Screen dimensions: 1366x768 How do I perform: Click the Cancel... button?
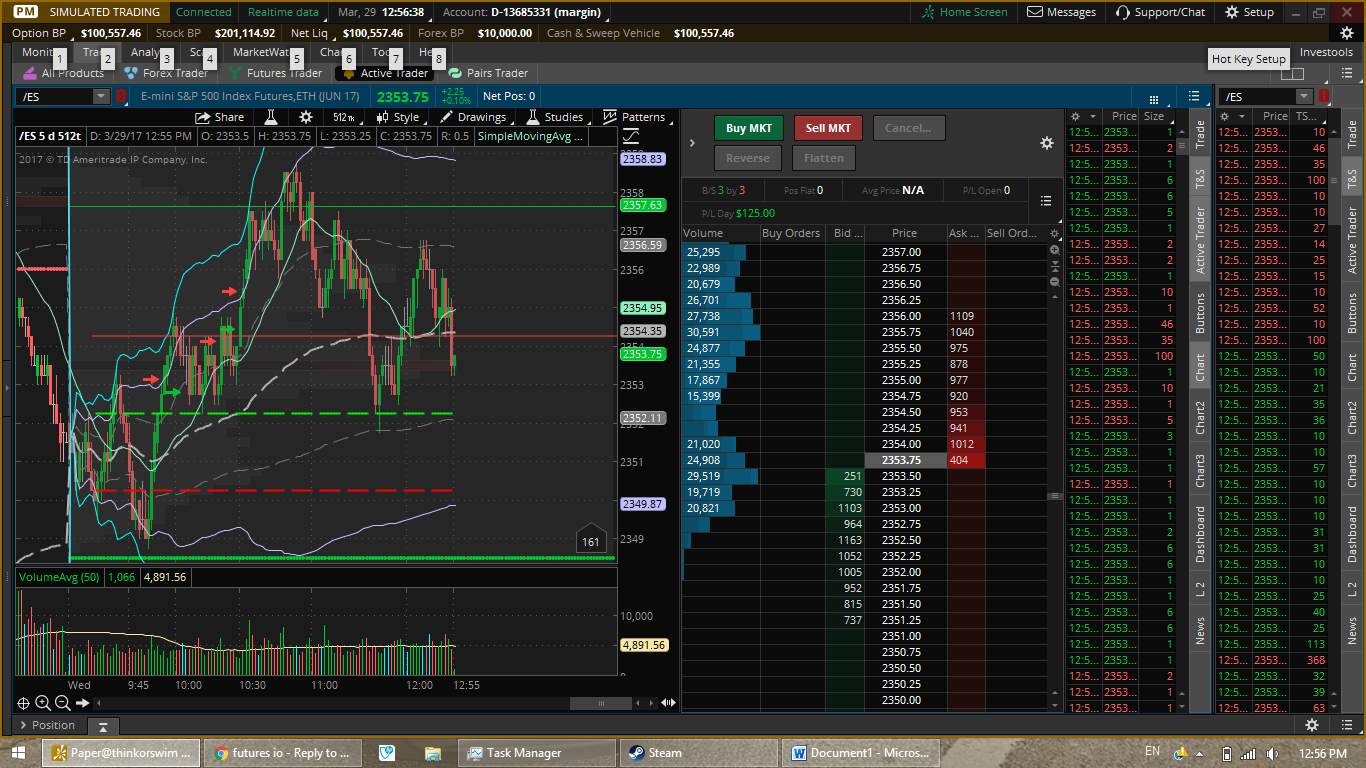point(908,128)
